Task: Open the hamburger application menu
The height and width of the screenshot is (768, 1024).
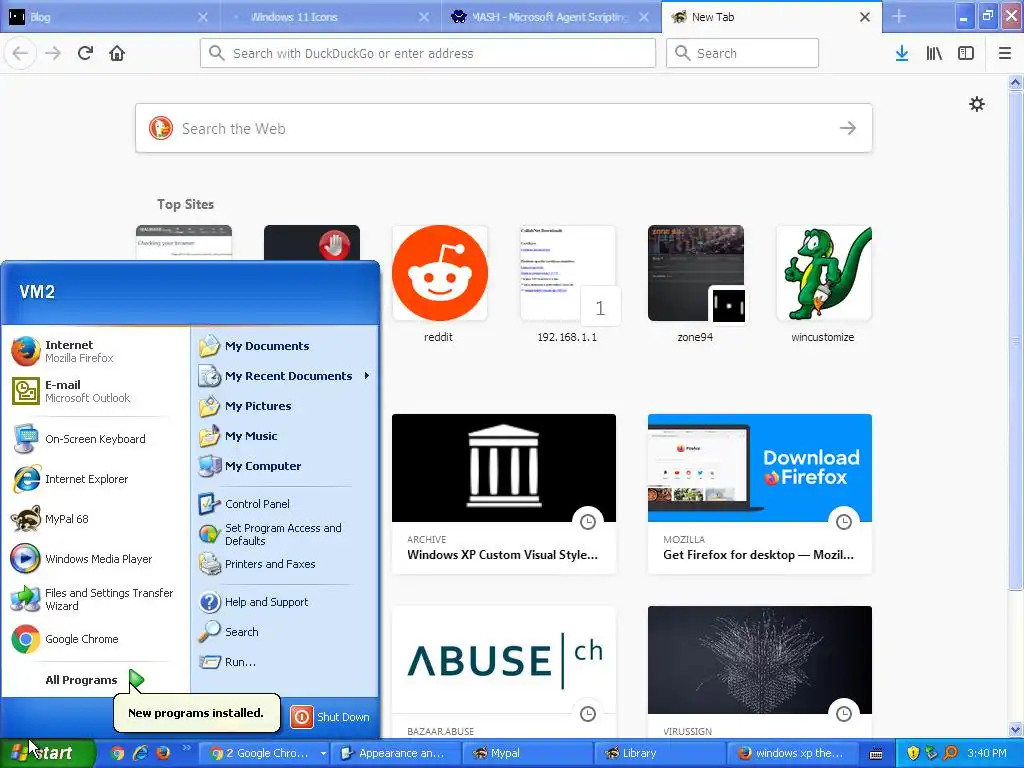Action: coord(1004,53)
